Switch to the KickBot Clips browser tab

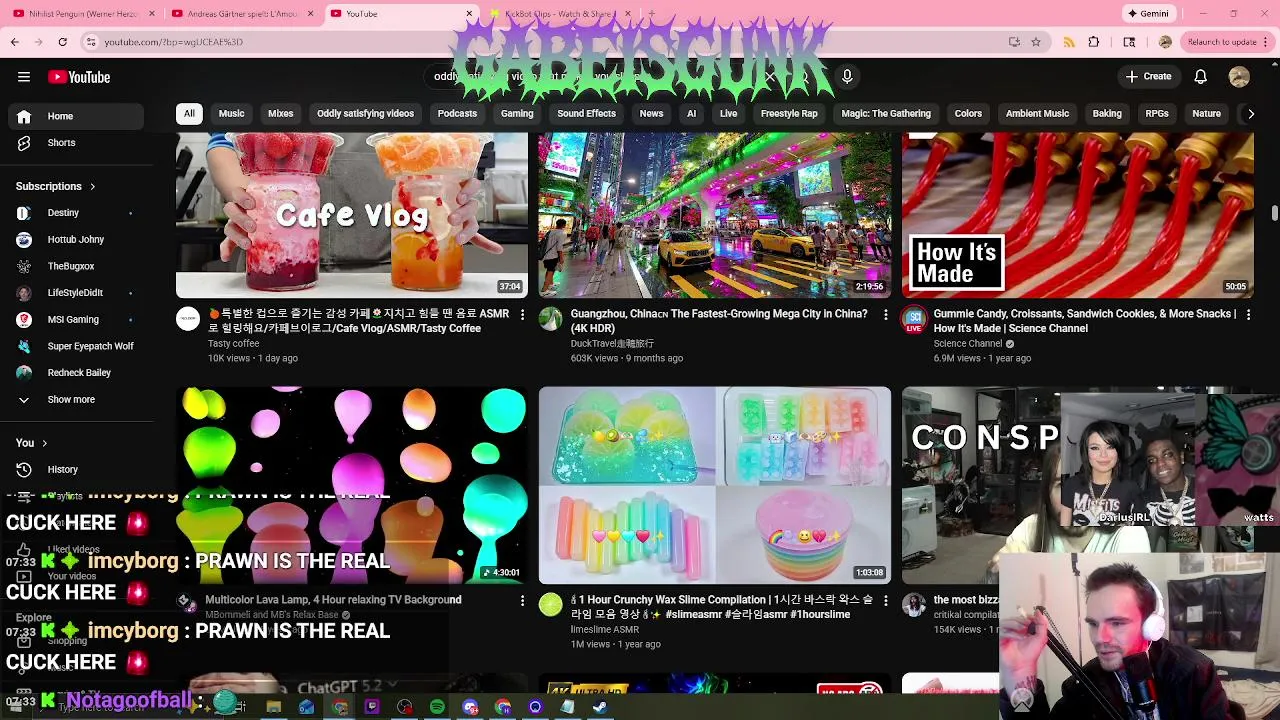coord(560,14)
